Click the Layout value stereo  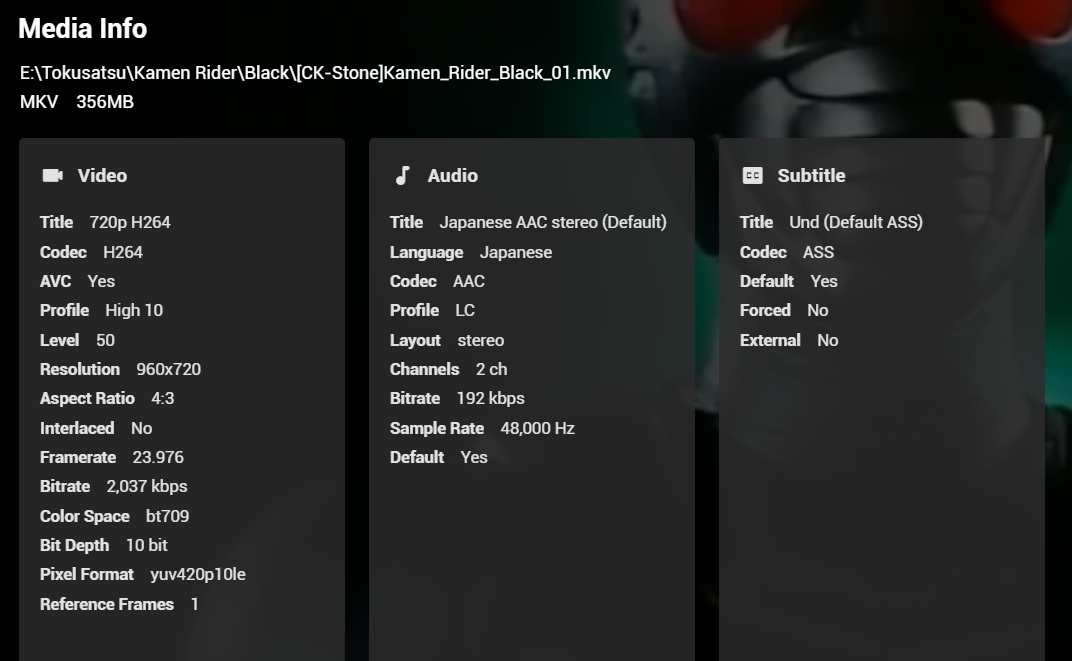[481, 340]
